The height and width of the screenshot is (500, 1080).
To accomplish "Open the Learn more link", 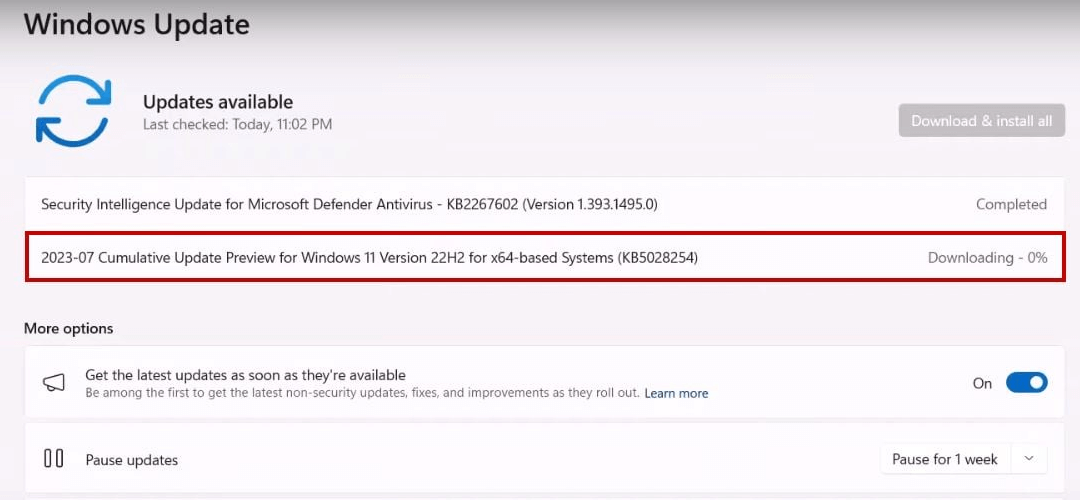I will tap(676, 394).
